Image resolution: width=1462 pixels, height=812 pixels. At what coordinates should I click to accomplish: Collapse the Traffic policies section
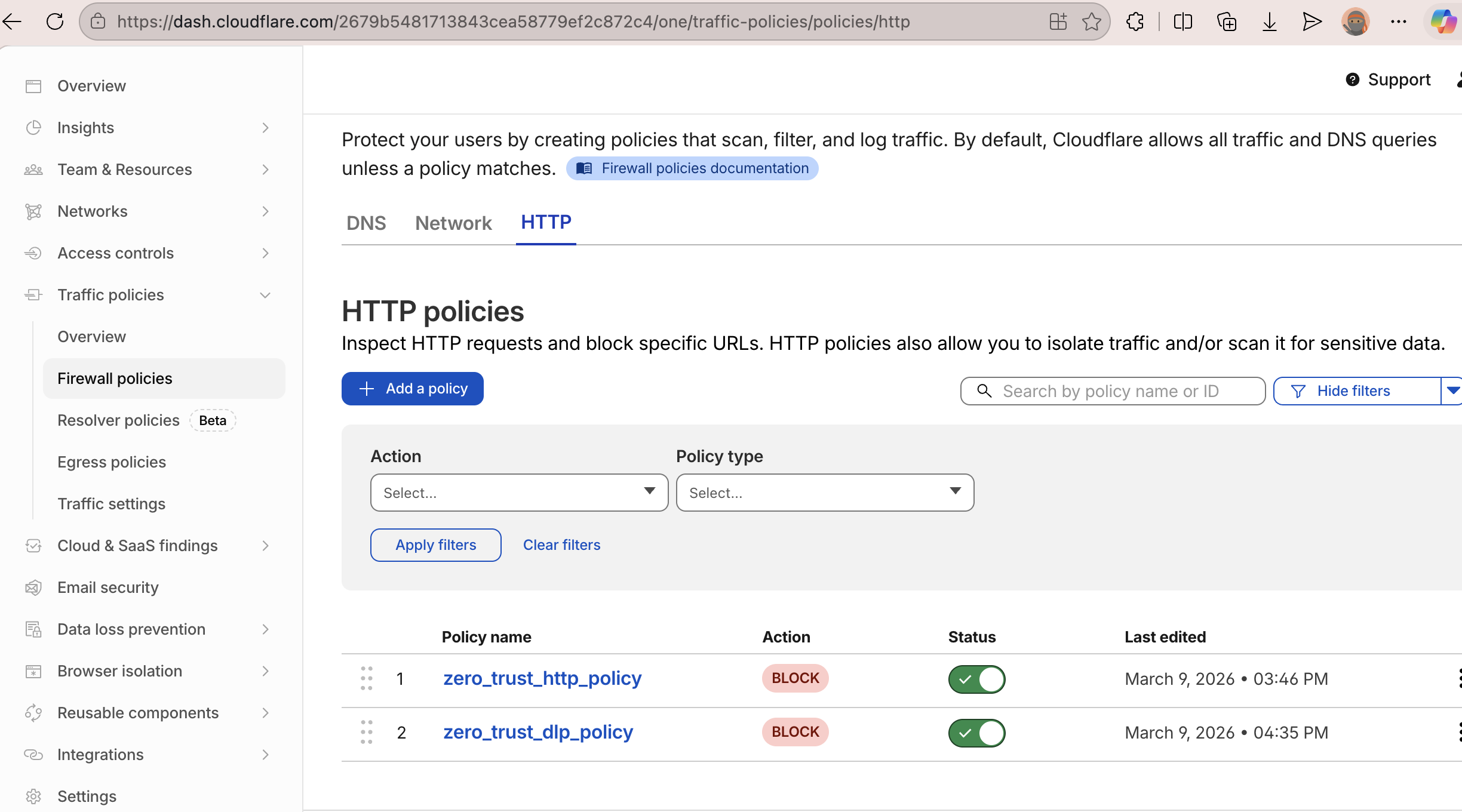coord(265,295)
